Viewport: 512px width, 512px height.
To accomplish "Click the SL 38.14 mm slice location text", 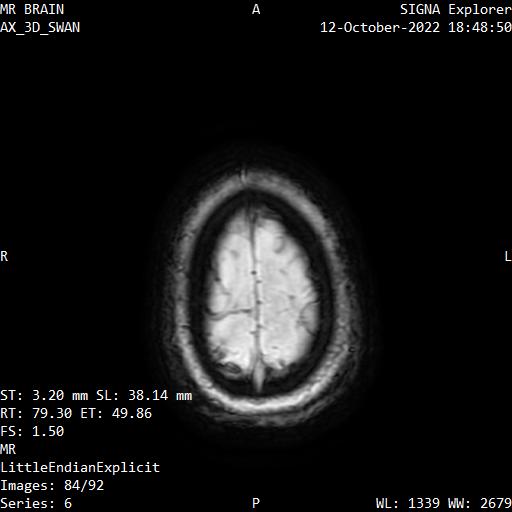I will pyautogui.click(x=144, y=395).
